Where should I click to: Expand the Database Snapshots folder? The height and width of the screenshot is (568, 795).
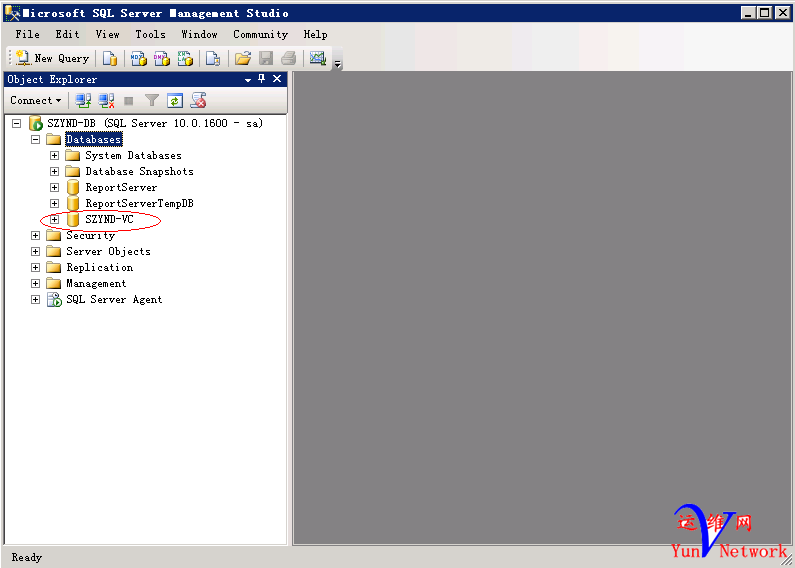[54, 171]
